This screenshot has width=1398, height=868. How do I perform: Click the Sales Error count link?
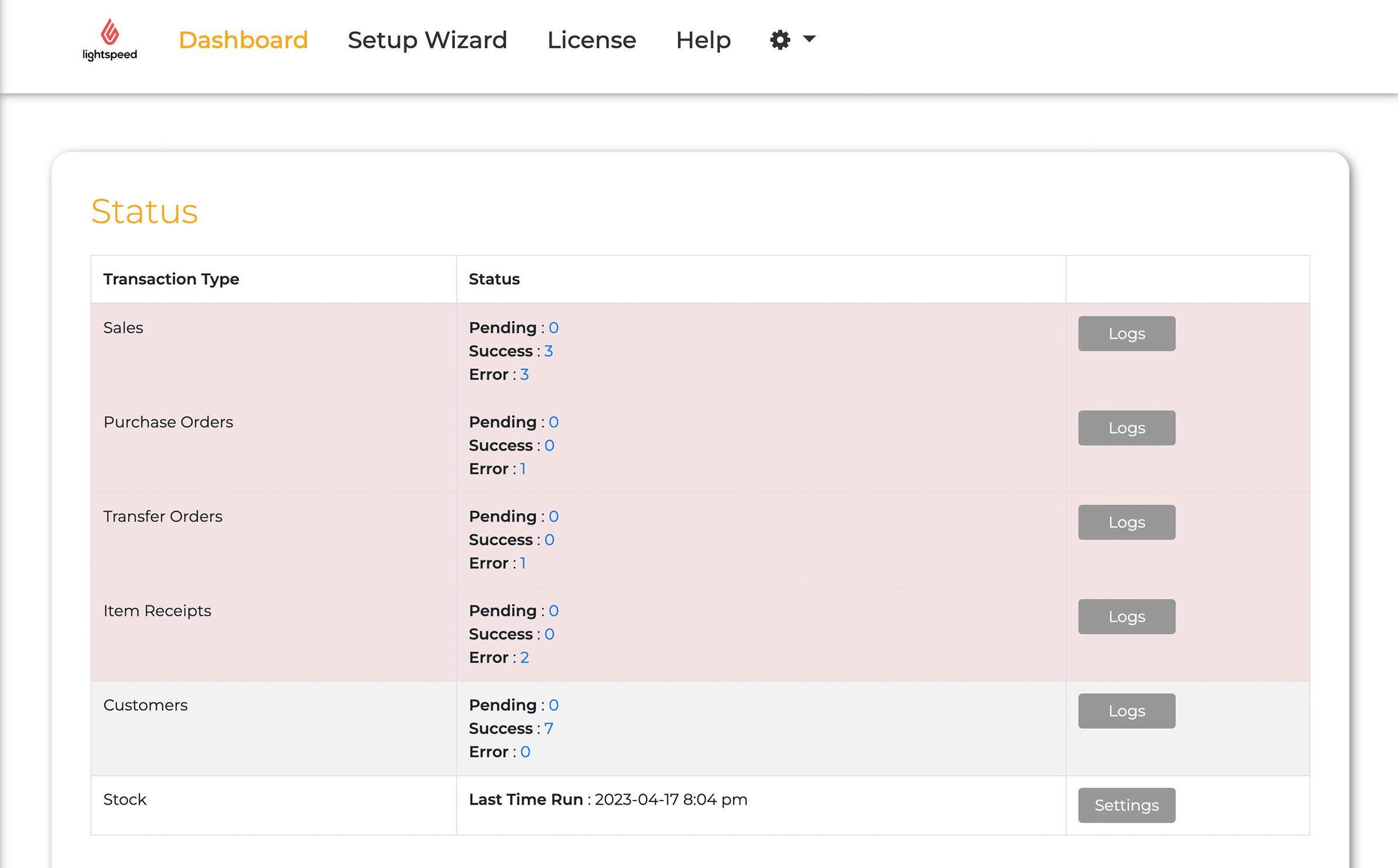tap(524, 375)
